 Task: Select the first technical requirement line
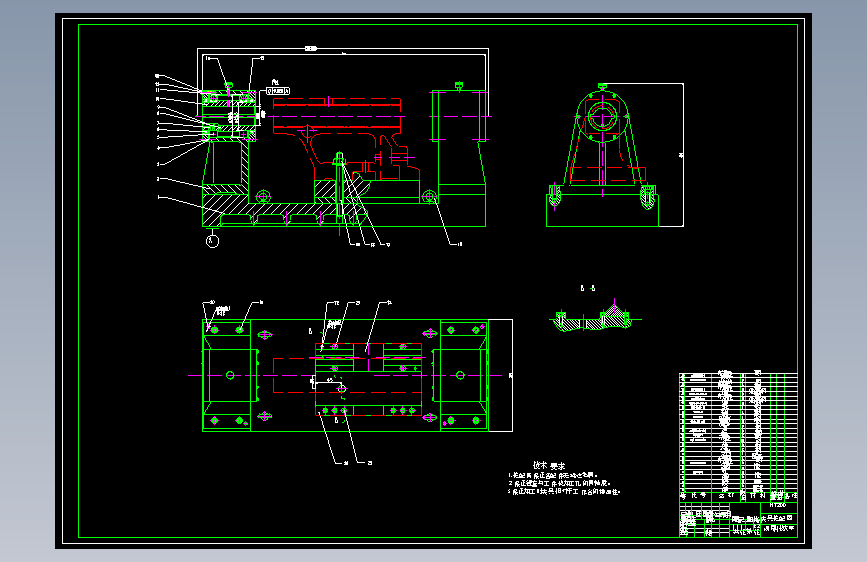(553, 475)
